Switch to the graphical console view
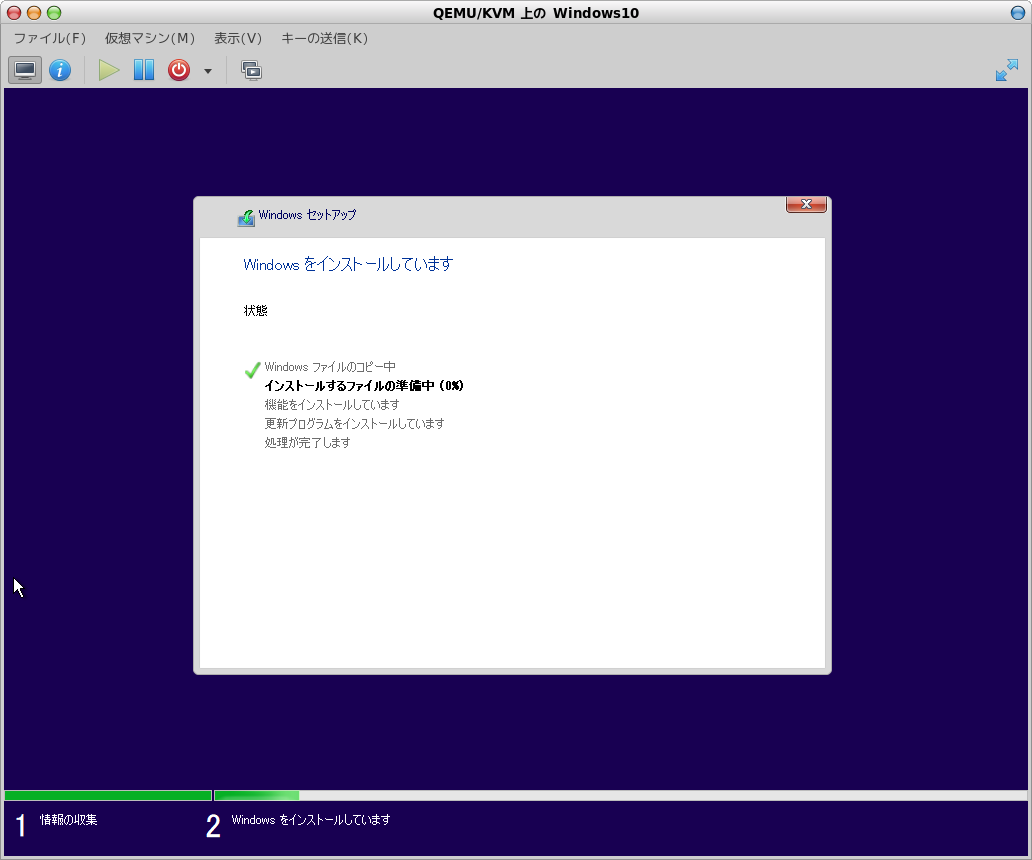Screen dimensions: 1032x860 click(x=23, y=69)
